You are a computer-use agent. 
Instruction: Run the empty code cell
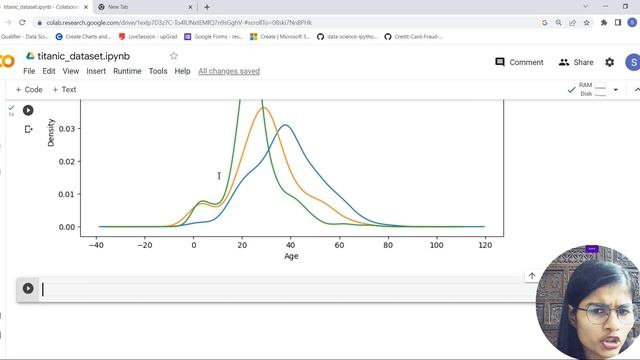[x=28, y=289]
